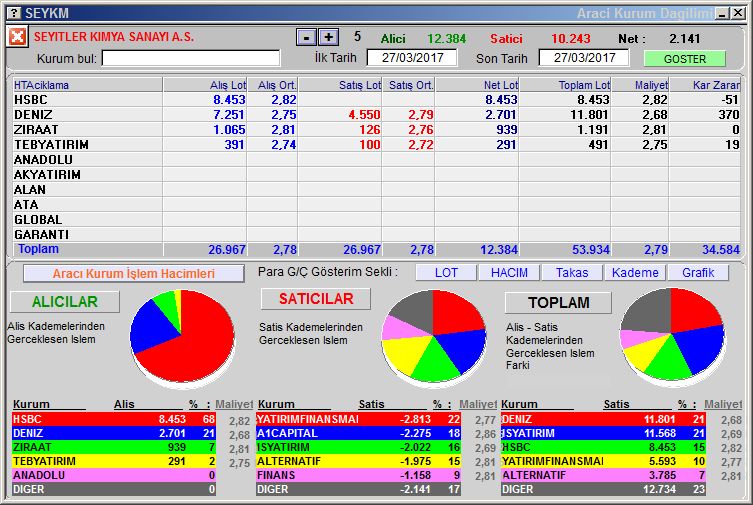This screenshot has height=505, width=753.
Task: Open the Grafik view
Action: [x=698, y=273]
